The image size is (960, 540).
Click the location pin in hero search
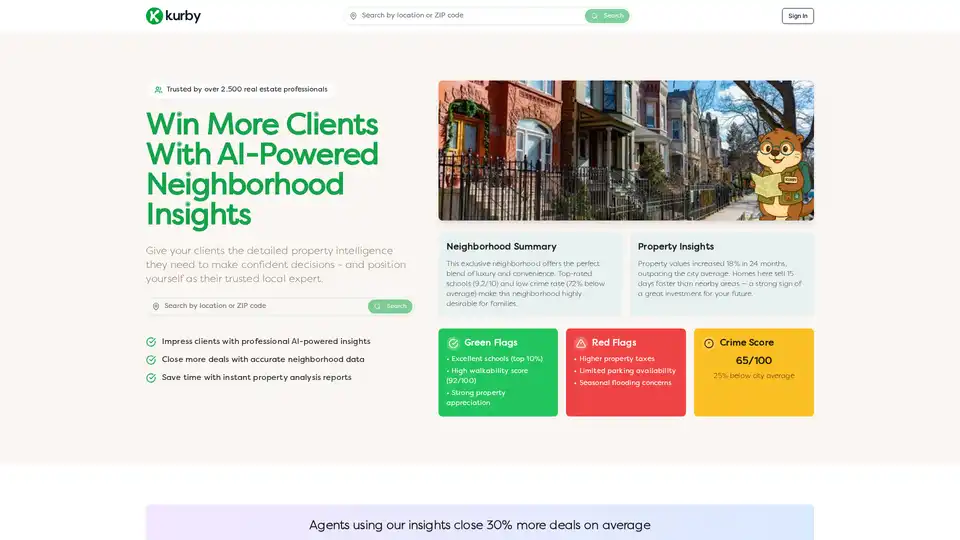[156, 306]
